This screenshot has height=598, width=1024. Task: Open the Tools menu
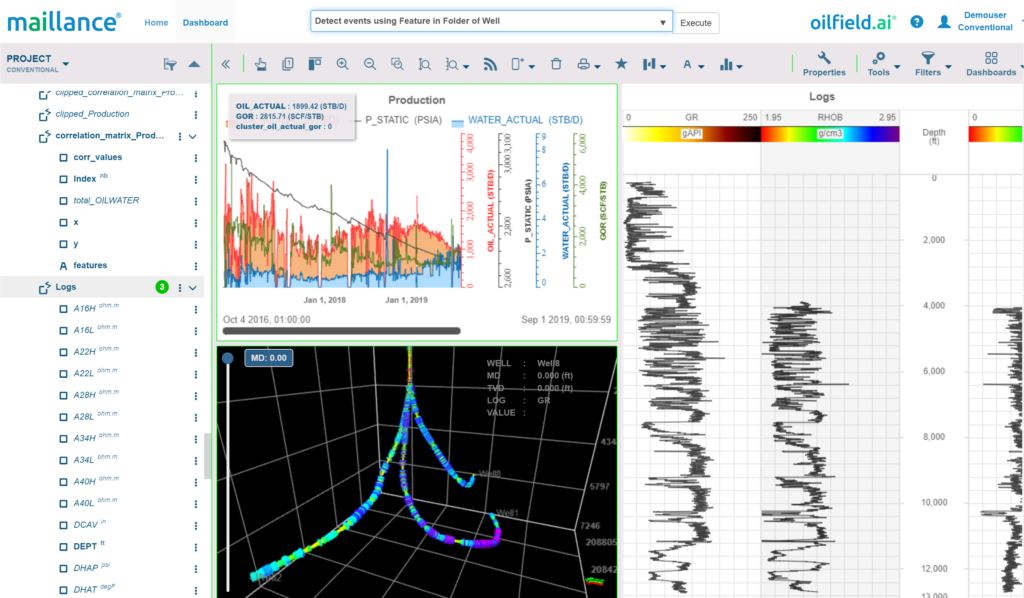click(883, 64)
